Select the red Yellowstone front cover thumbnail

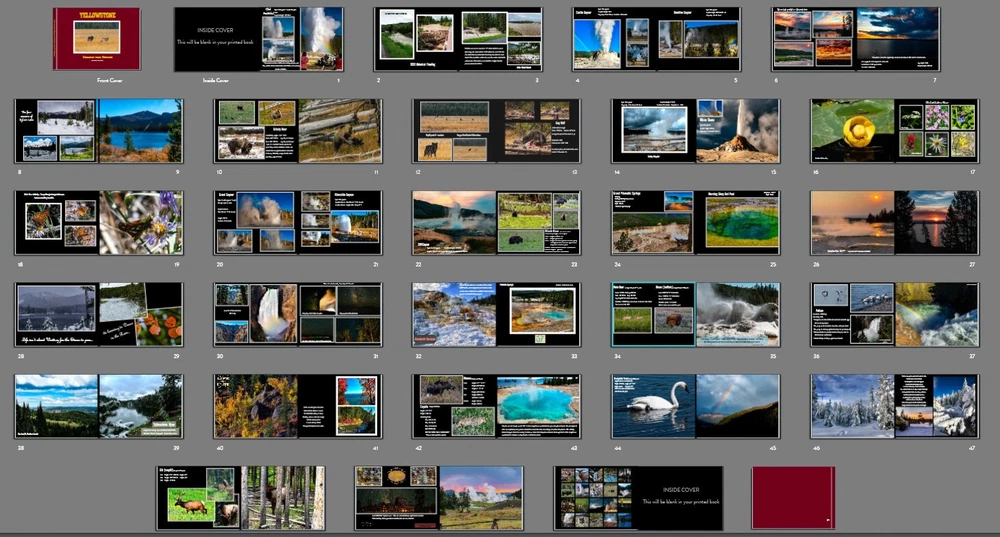97,39
